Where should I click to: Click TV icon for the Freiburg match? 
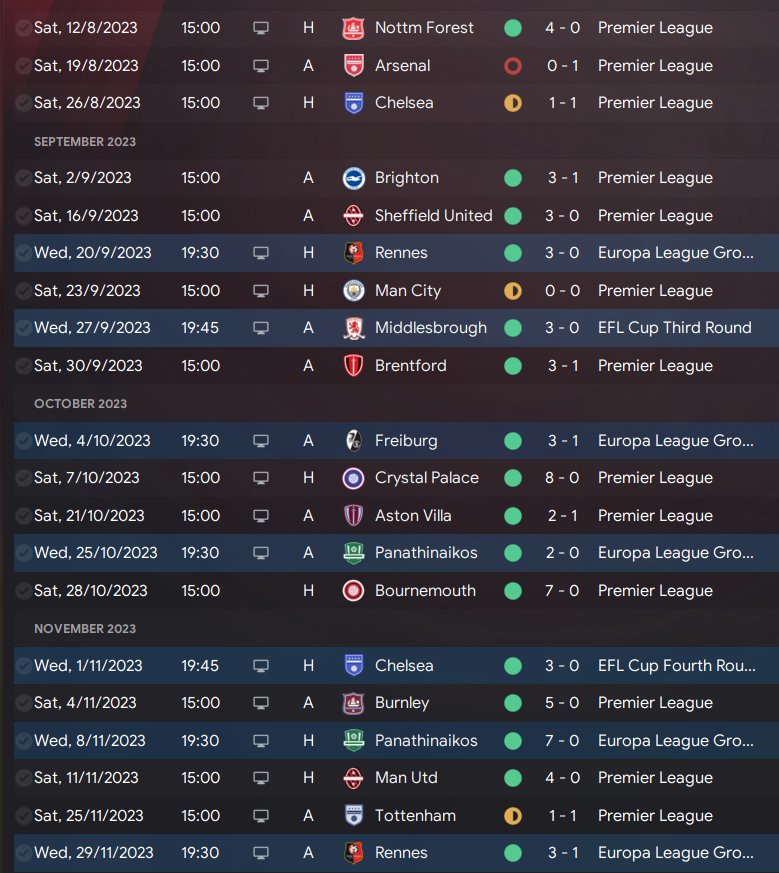pyautogui.click(x=261, y=441)
